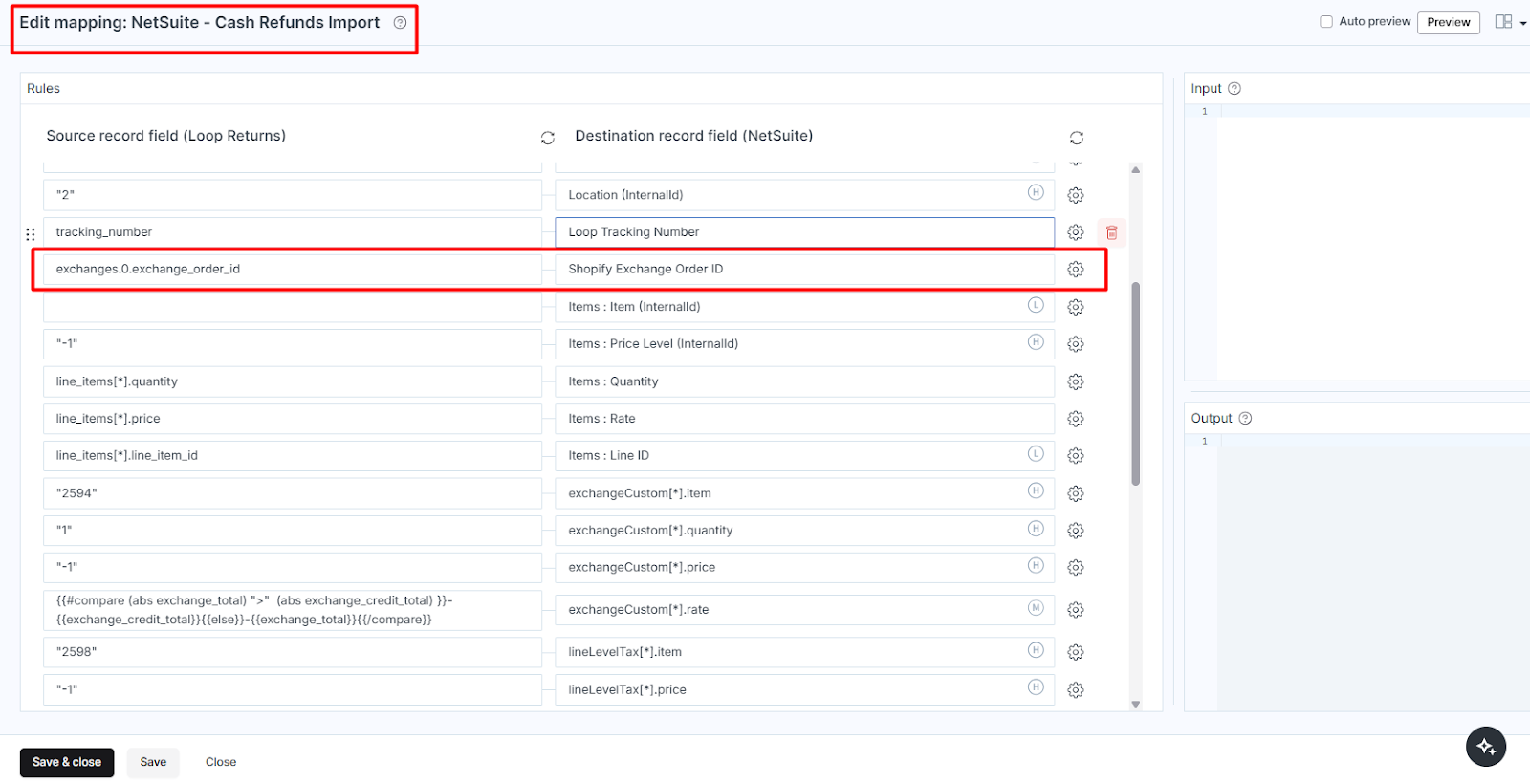Edit destination field Shopify Exchange Order ID
The image size is (1530, 784).
[804, 270]
